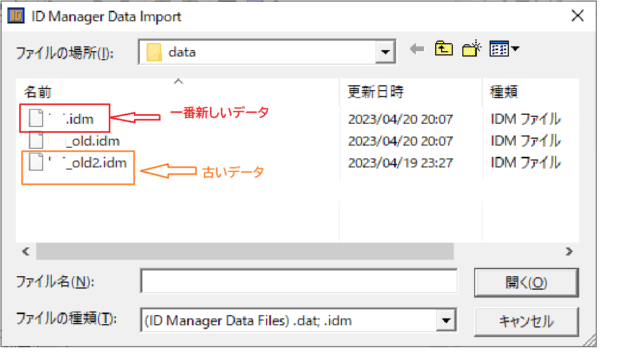Create a new folder
This screenshot has width=640, height=360.
[471, 49]
